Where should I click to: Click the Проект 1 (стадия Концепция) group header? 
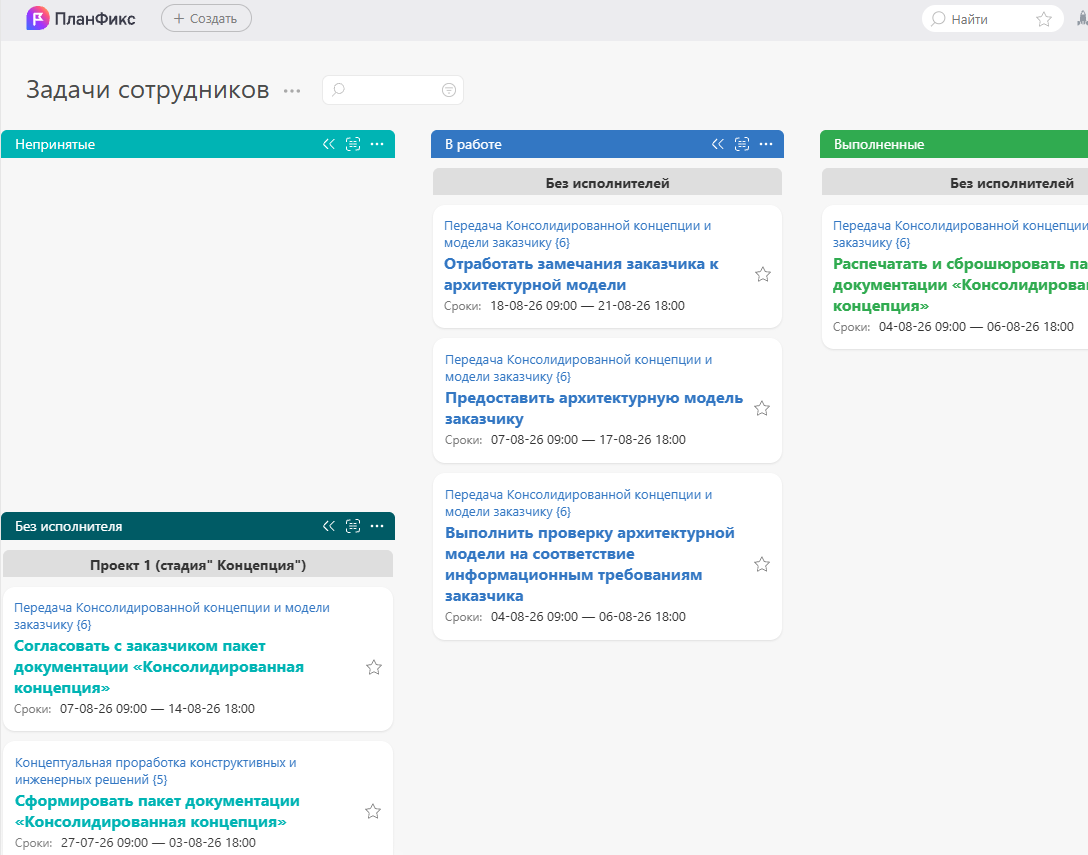198,565
